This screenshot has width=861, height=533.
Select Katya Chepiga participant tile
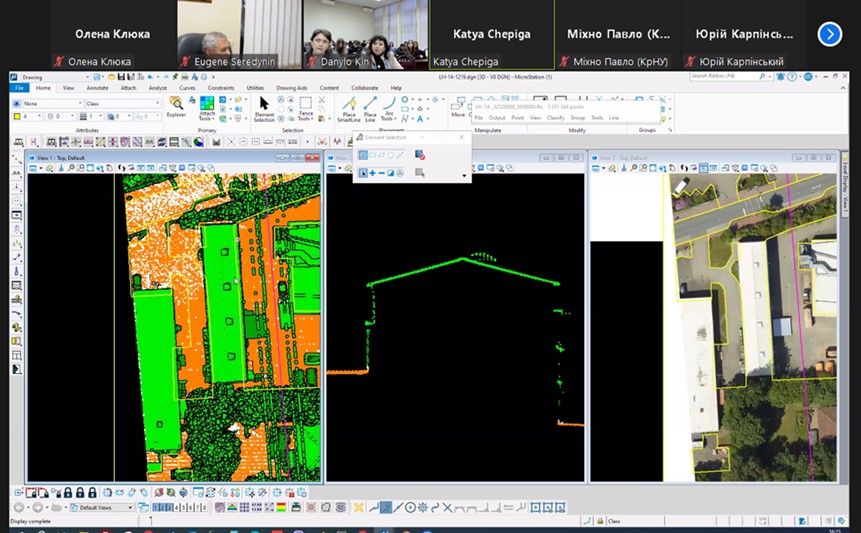[492, 35]
